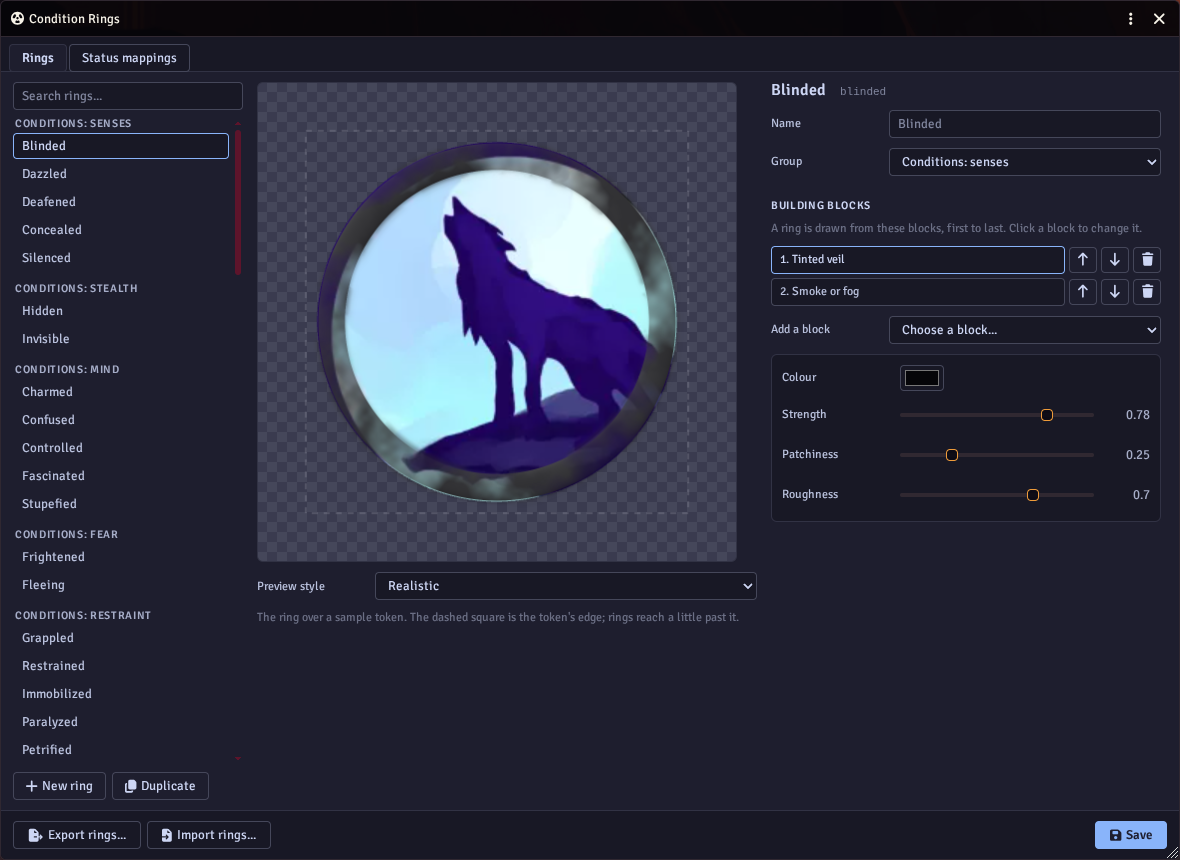This screenshot has width=1180, height=860.
Task: Move the Smoke or fog block down
Action: pos(1115,292)
